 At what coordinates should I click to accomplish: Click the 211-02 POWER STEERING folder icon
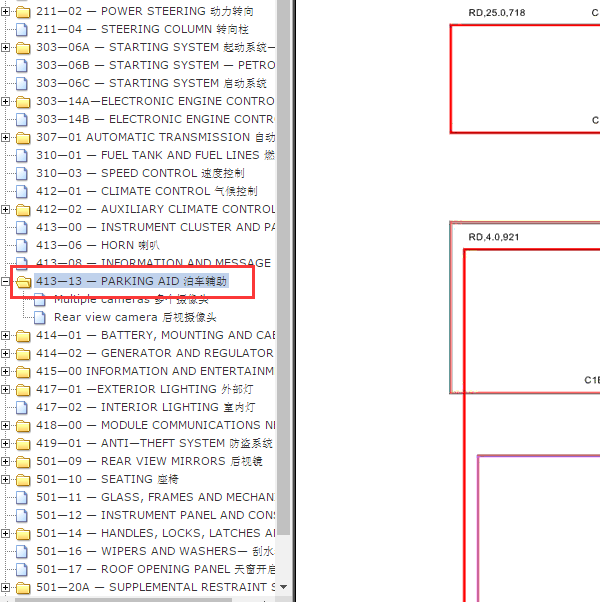pos(23,12)
